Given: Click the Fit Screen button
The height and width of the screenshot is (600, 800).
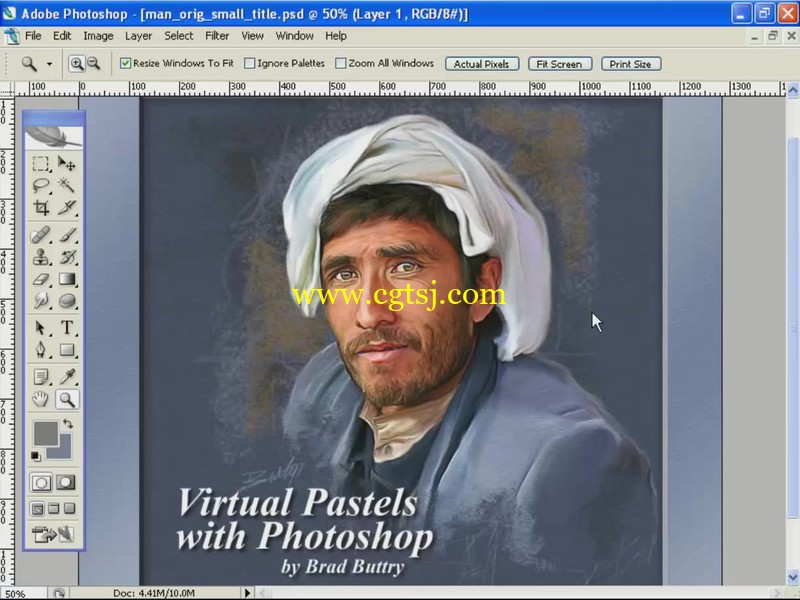Looking at the screenshot, I should pos(559,64).
